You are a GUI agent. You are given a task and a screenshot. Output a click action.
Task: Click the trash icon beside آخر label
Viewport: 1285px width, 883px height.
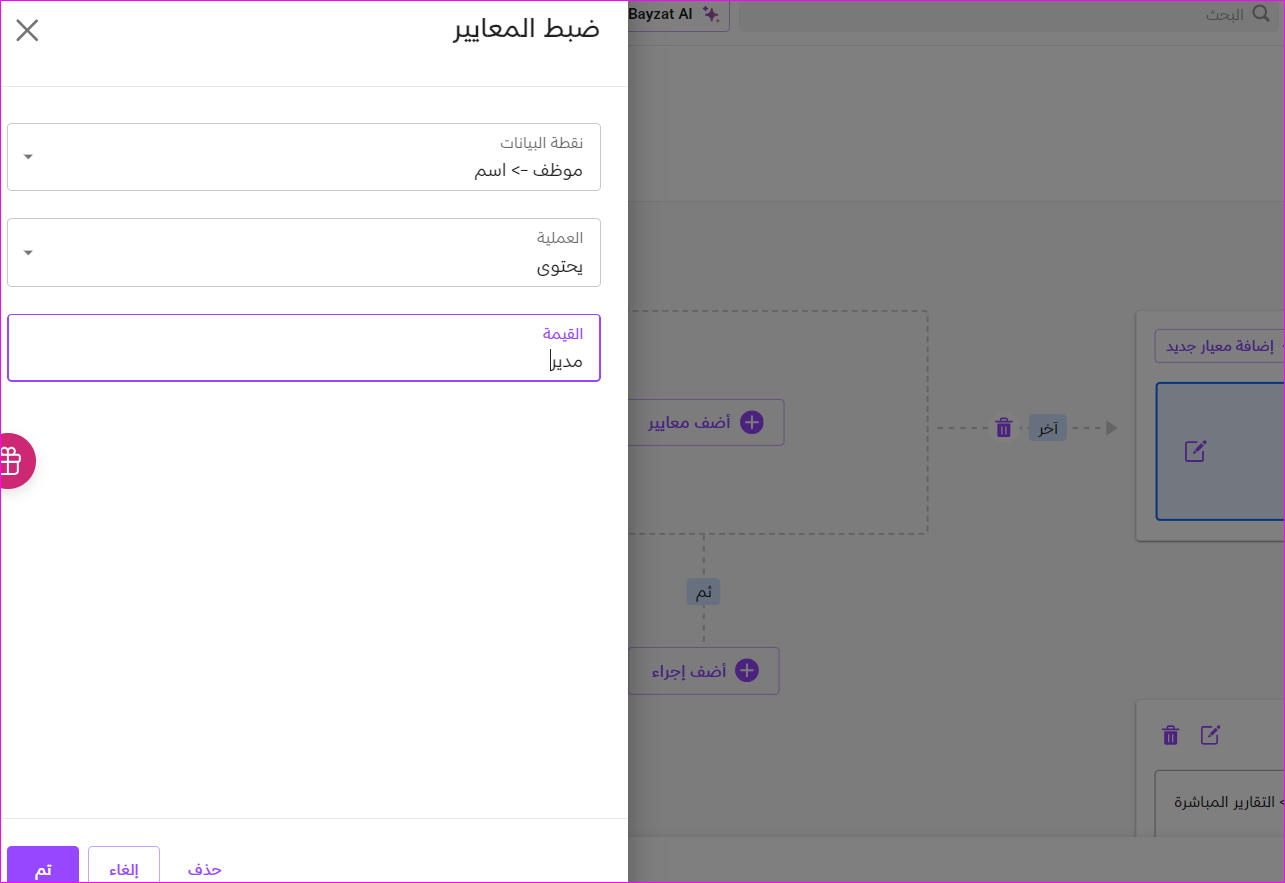coord(1004,428)
